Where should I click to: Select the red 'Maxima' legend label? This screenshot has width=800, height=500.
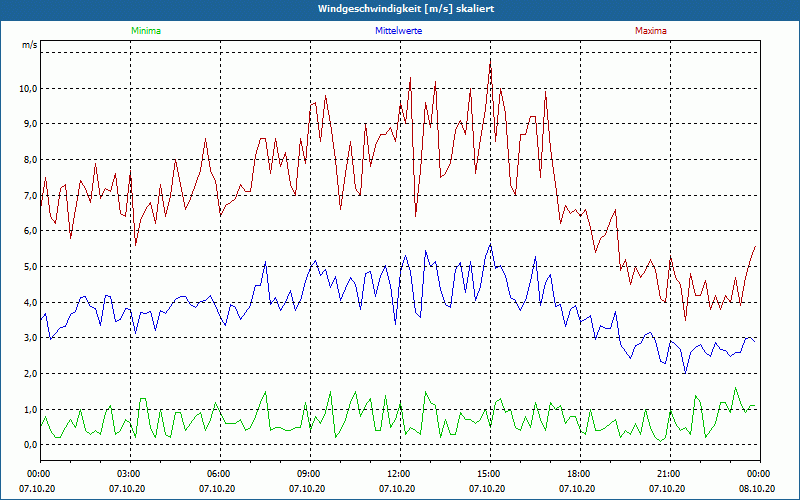[651, 31]
